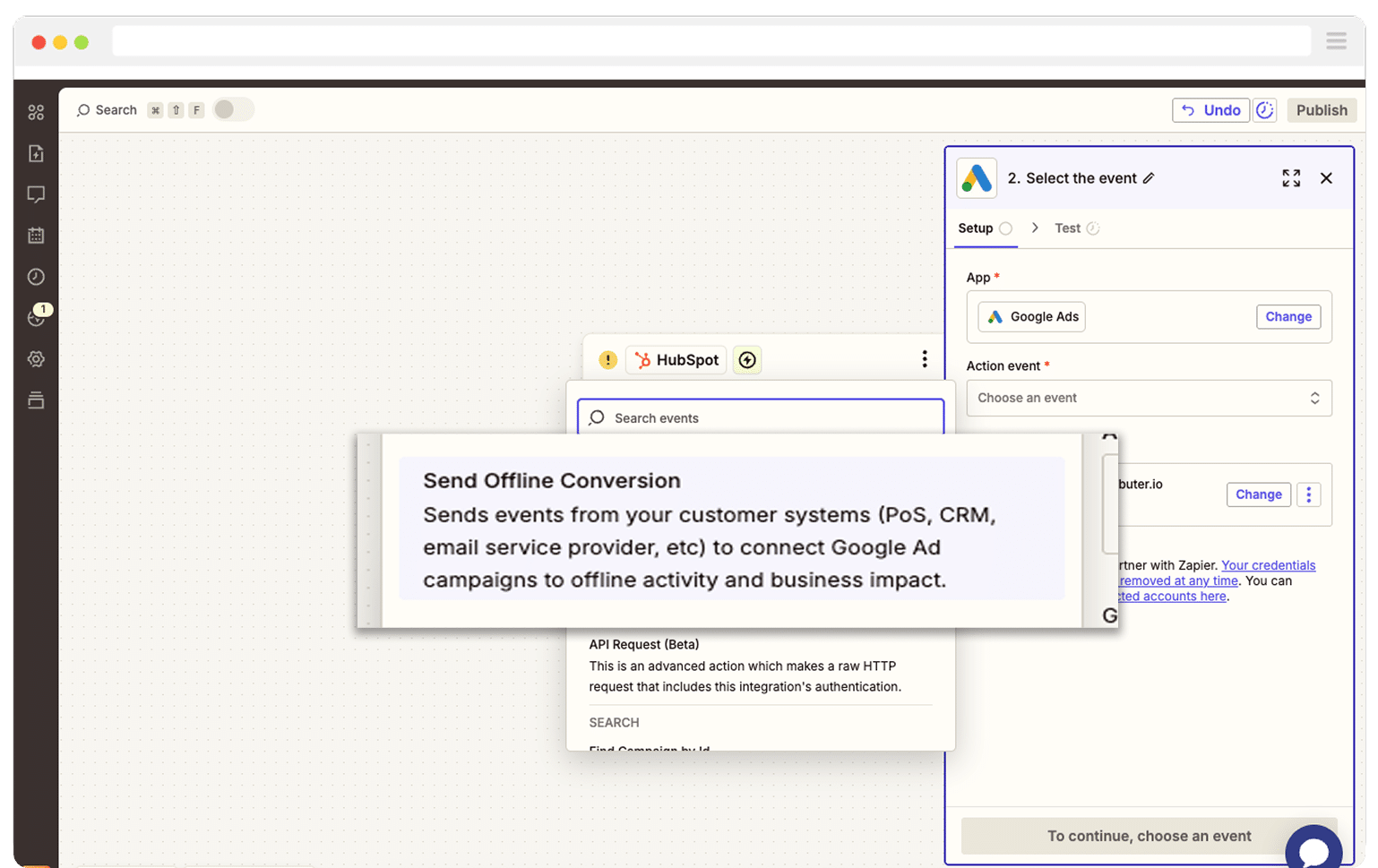This screenshot has width=1378, height=868.
Task: Switch to the Setup tab
Action: tap(986, 228)
